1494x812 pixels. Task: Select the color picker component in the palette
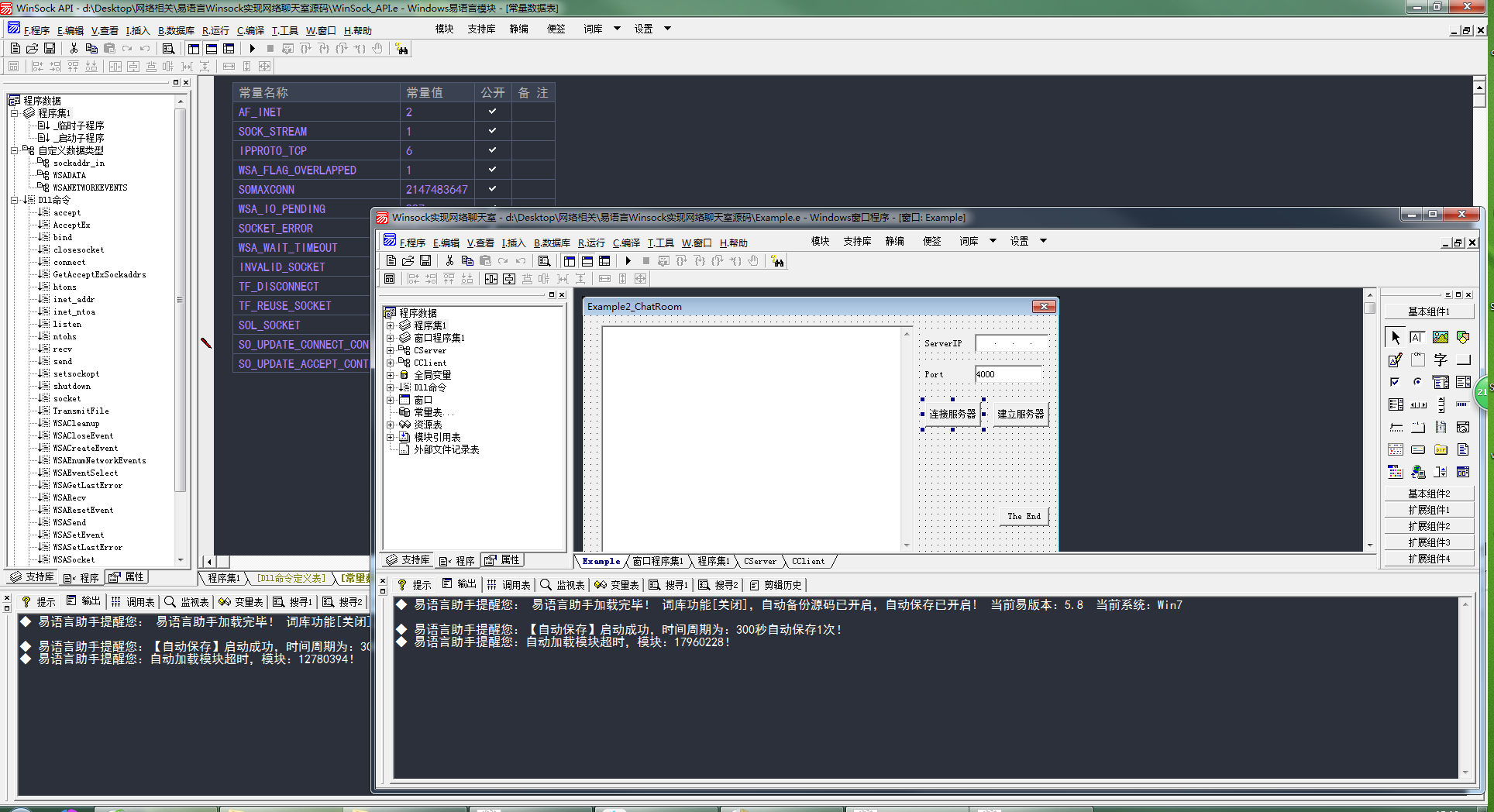coord(1396,472)
